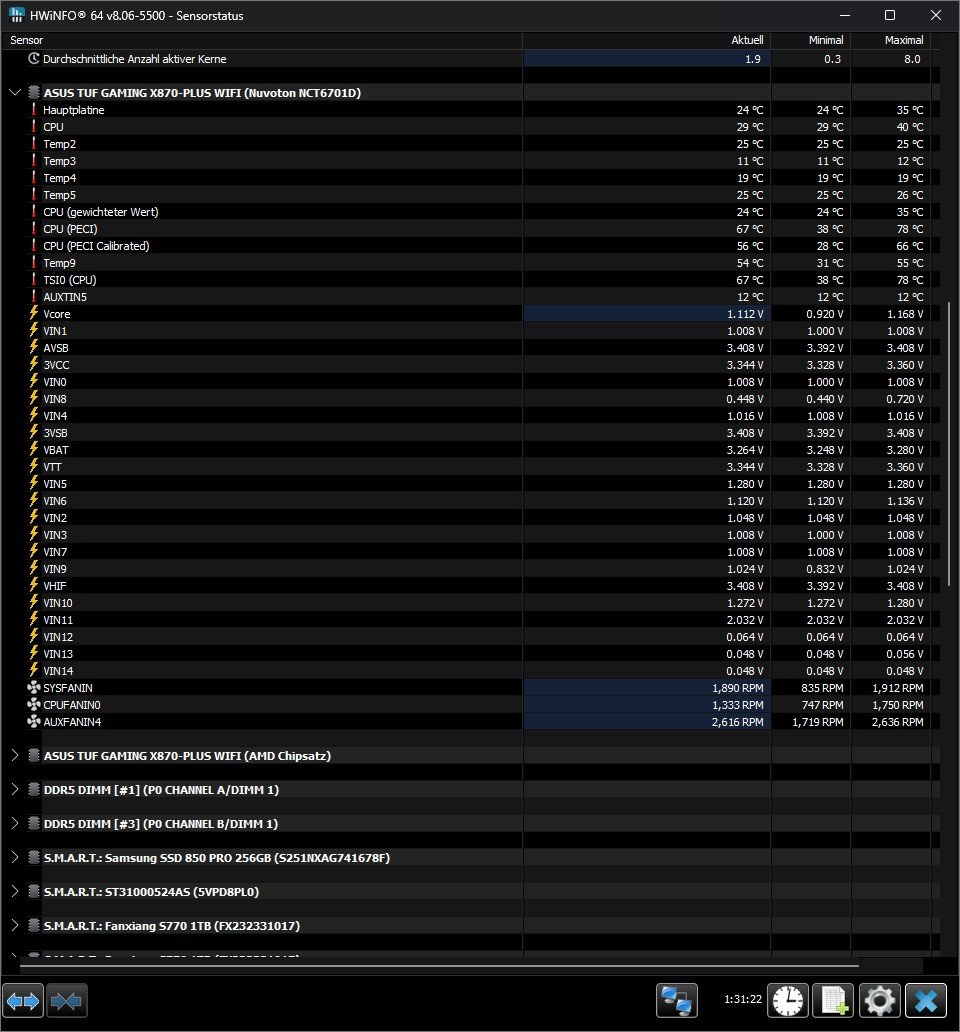Close sensors with the blue X button
This screenshot has height=1032, width=960.
(926, 1001)
